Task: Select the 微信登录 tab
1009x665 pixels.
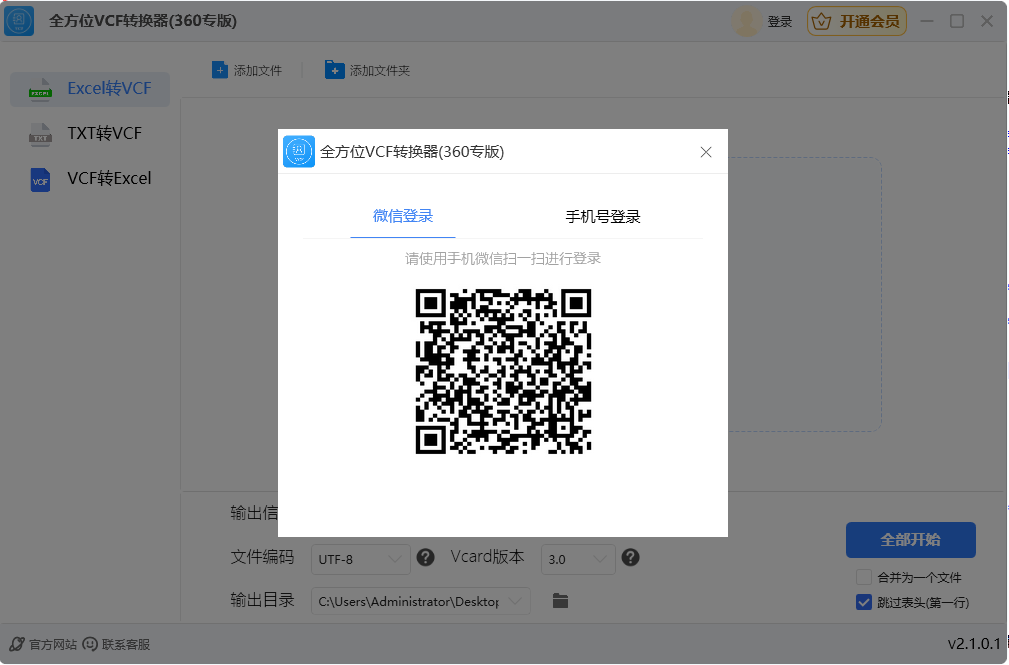Action: point(403,216)
